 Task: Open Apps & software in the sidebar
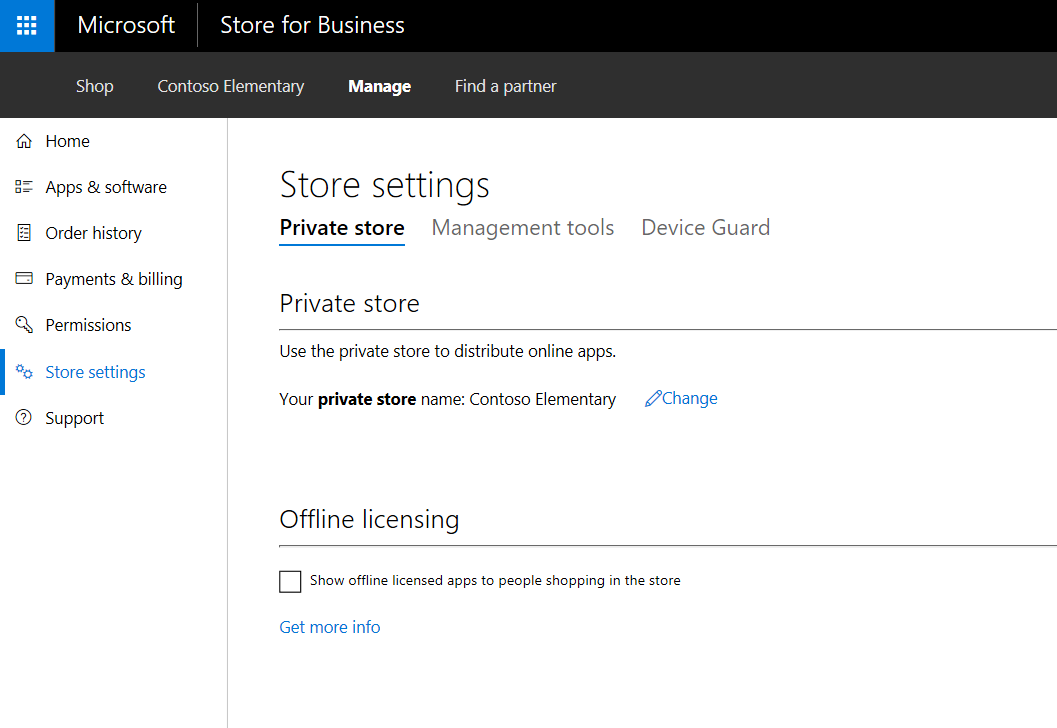click(106, 187)
